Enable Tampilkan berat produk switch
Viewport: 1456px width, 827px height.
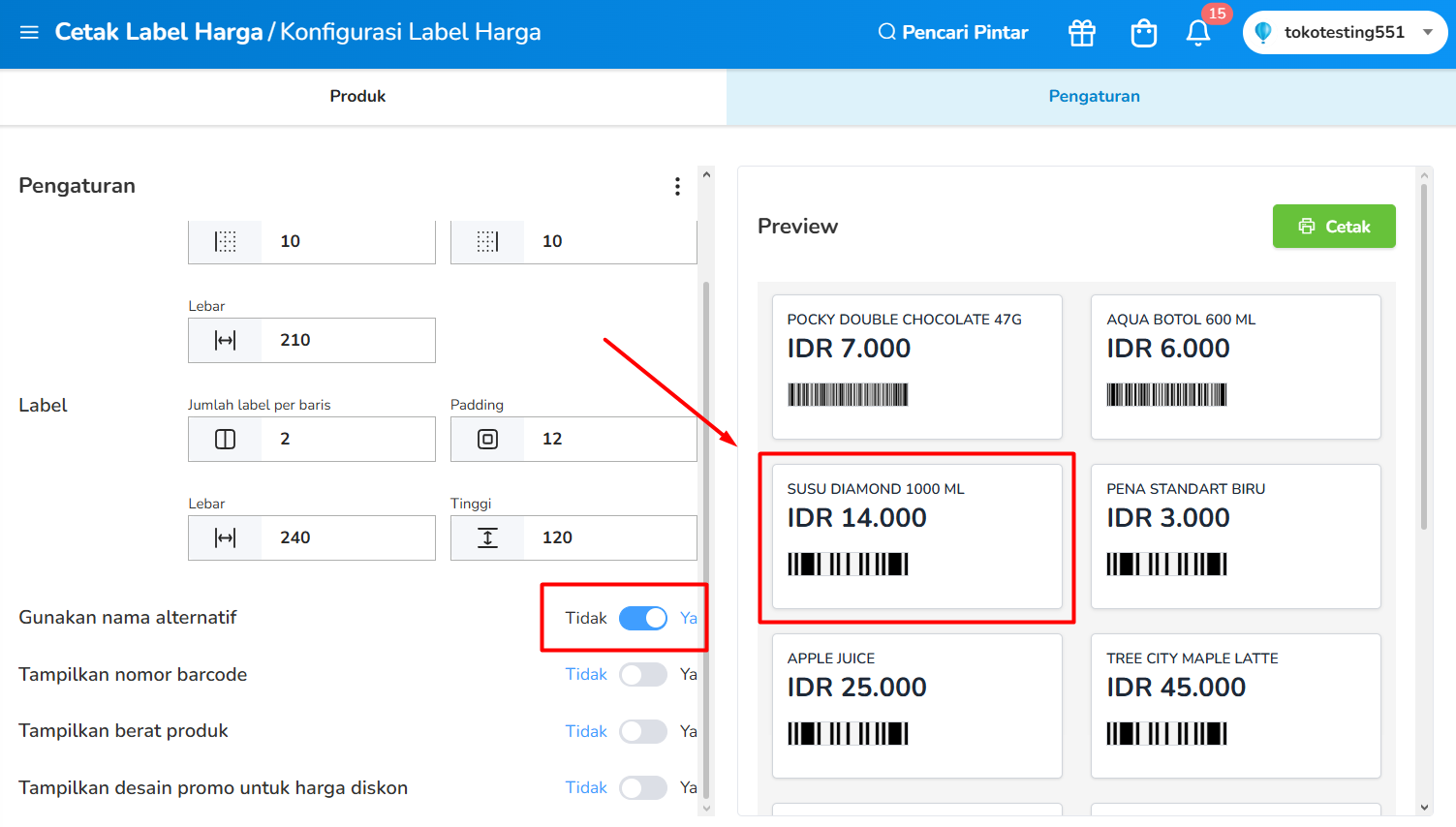(x=643, y=731)
